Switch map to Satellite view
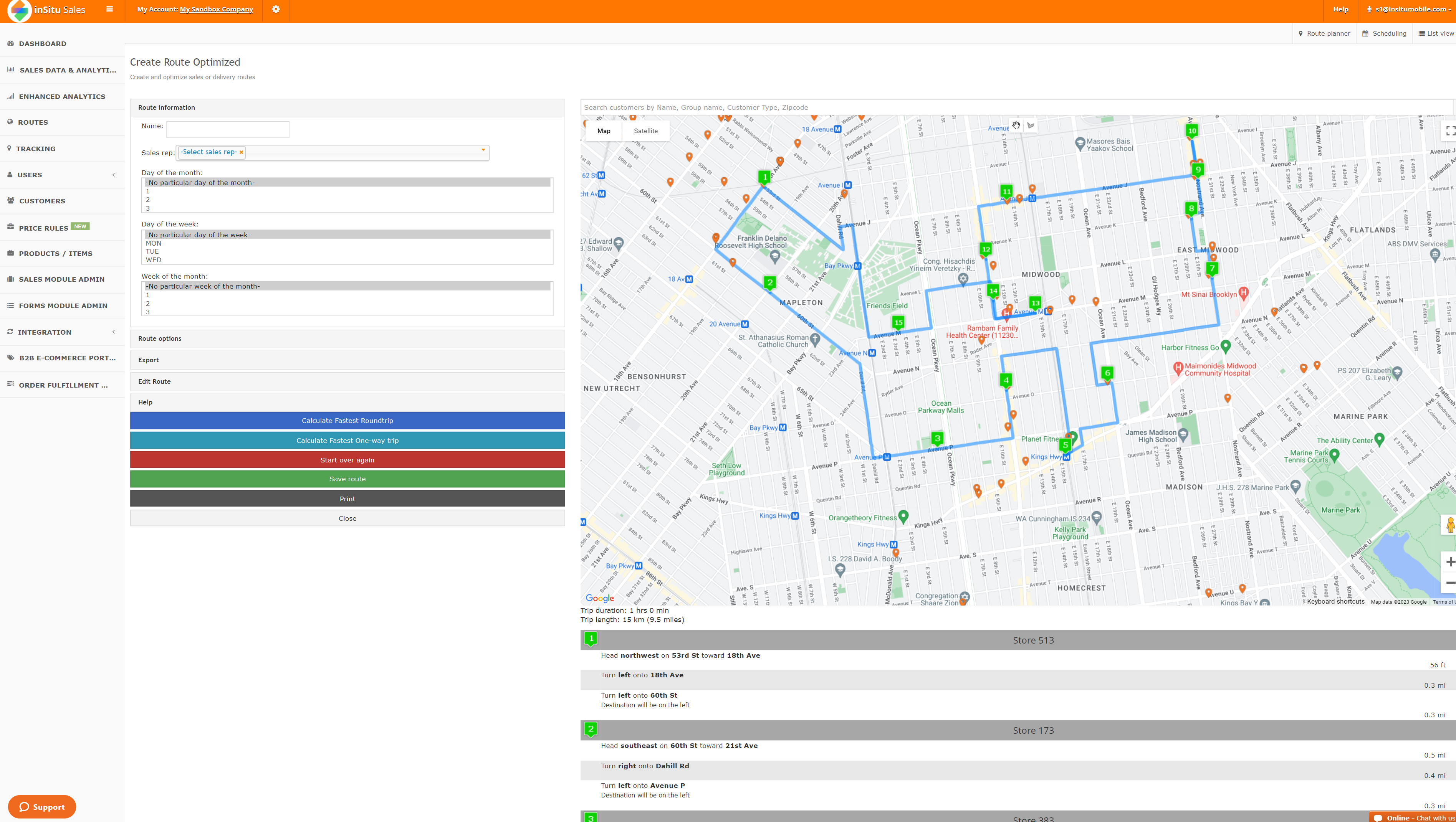This screenshot has height=822, width=1456. pyautogui.click(x=645, y=131)
